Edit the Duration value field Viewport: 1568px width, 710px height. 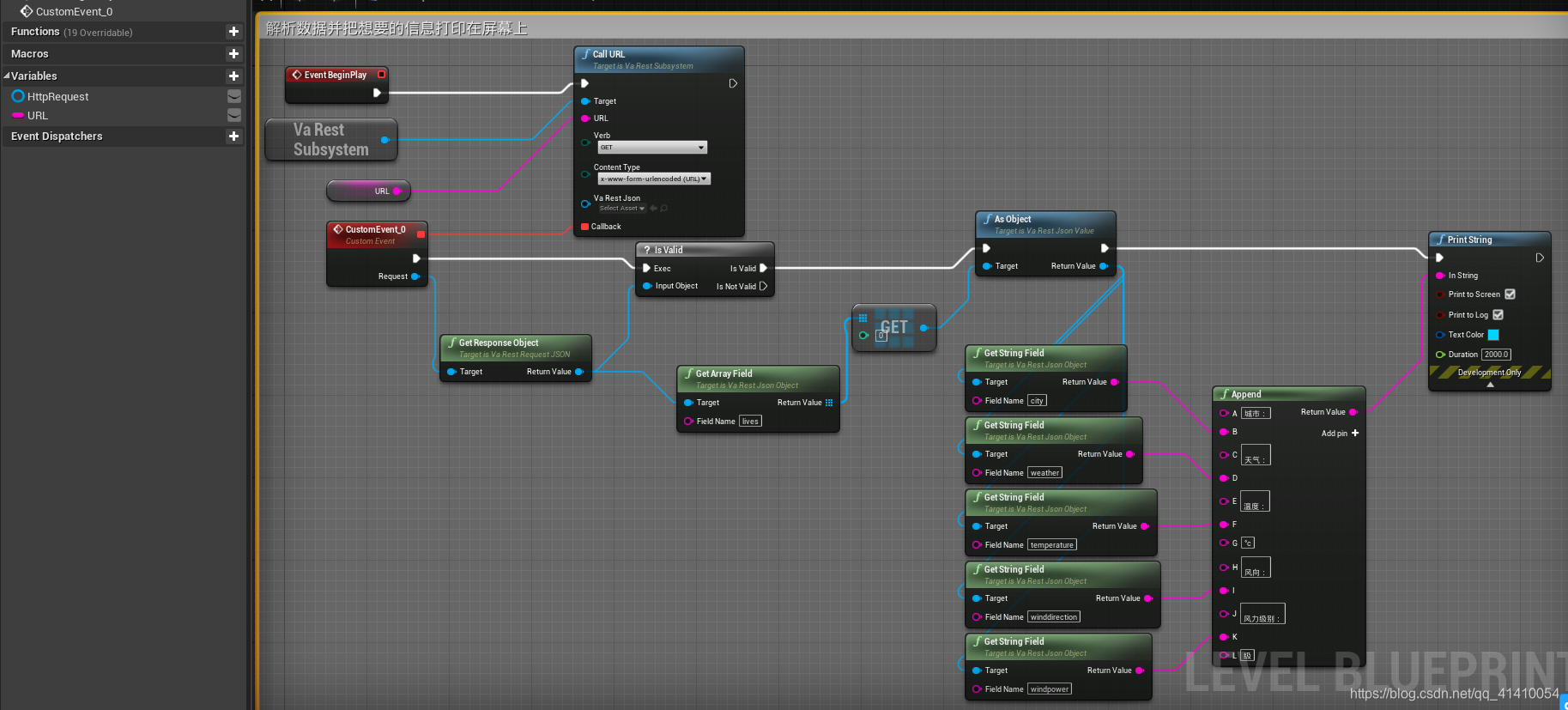[x=1497, y=355]
